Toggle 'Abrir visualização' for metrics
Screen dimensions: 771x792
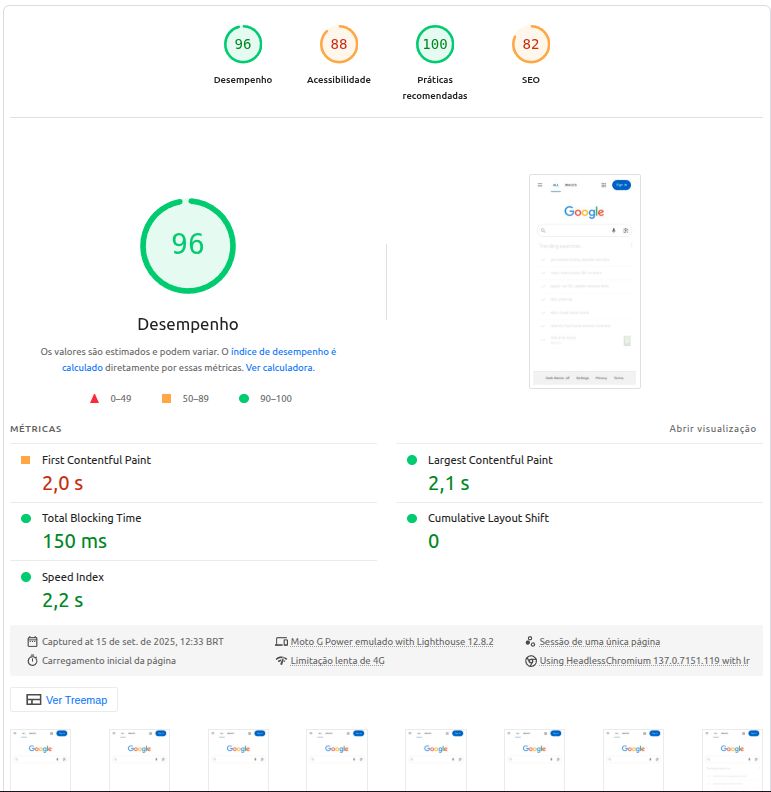[x=712, y=429]
